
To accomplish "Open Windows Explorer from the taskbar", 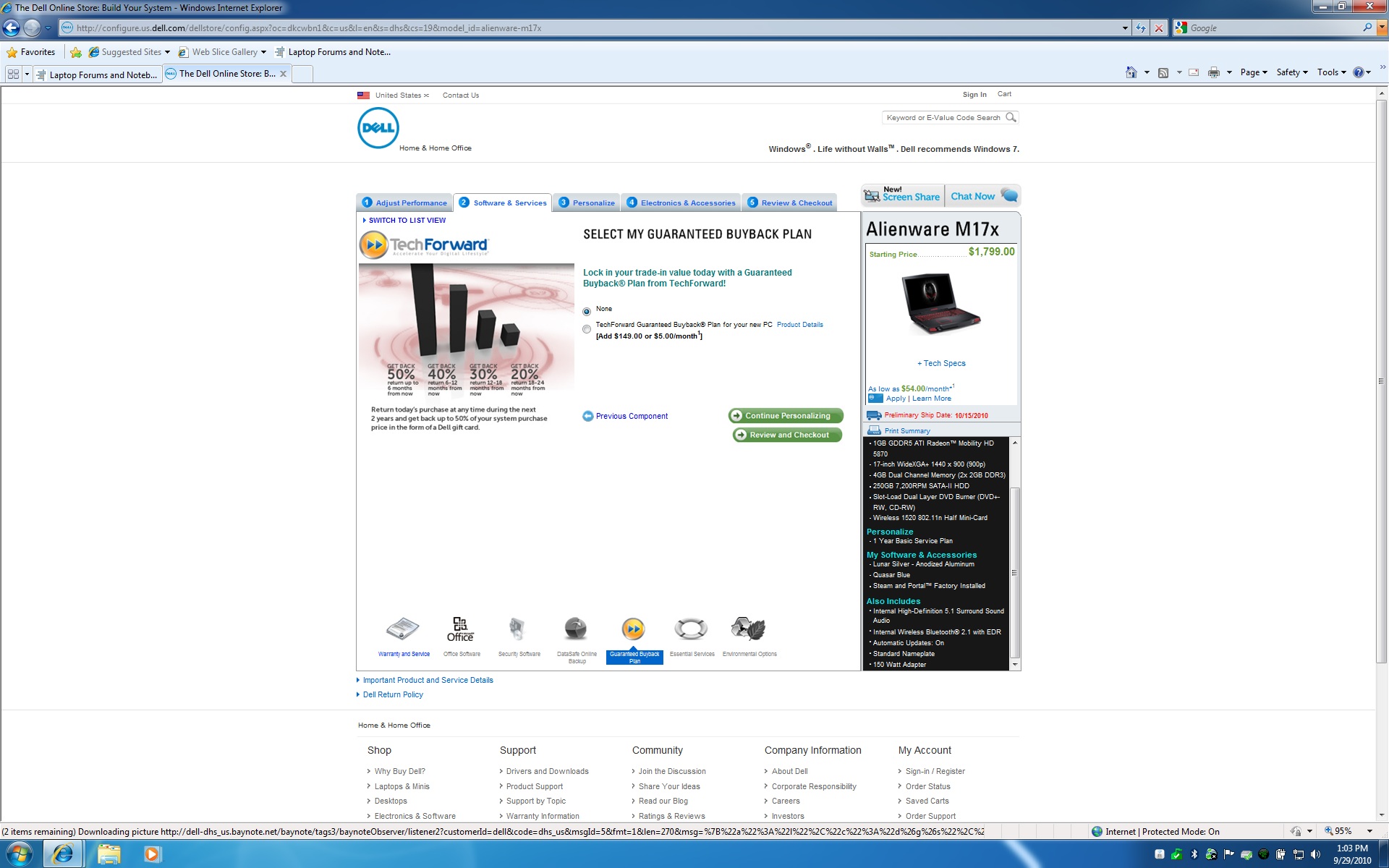I will click(x=109, y=854).
